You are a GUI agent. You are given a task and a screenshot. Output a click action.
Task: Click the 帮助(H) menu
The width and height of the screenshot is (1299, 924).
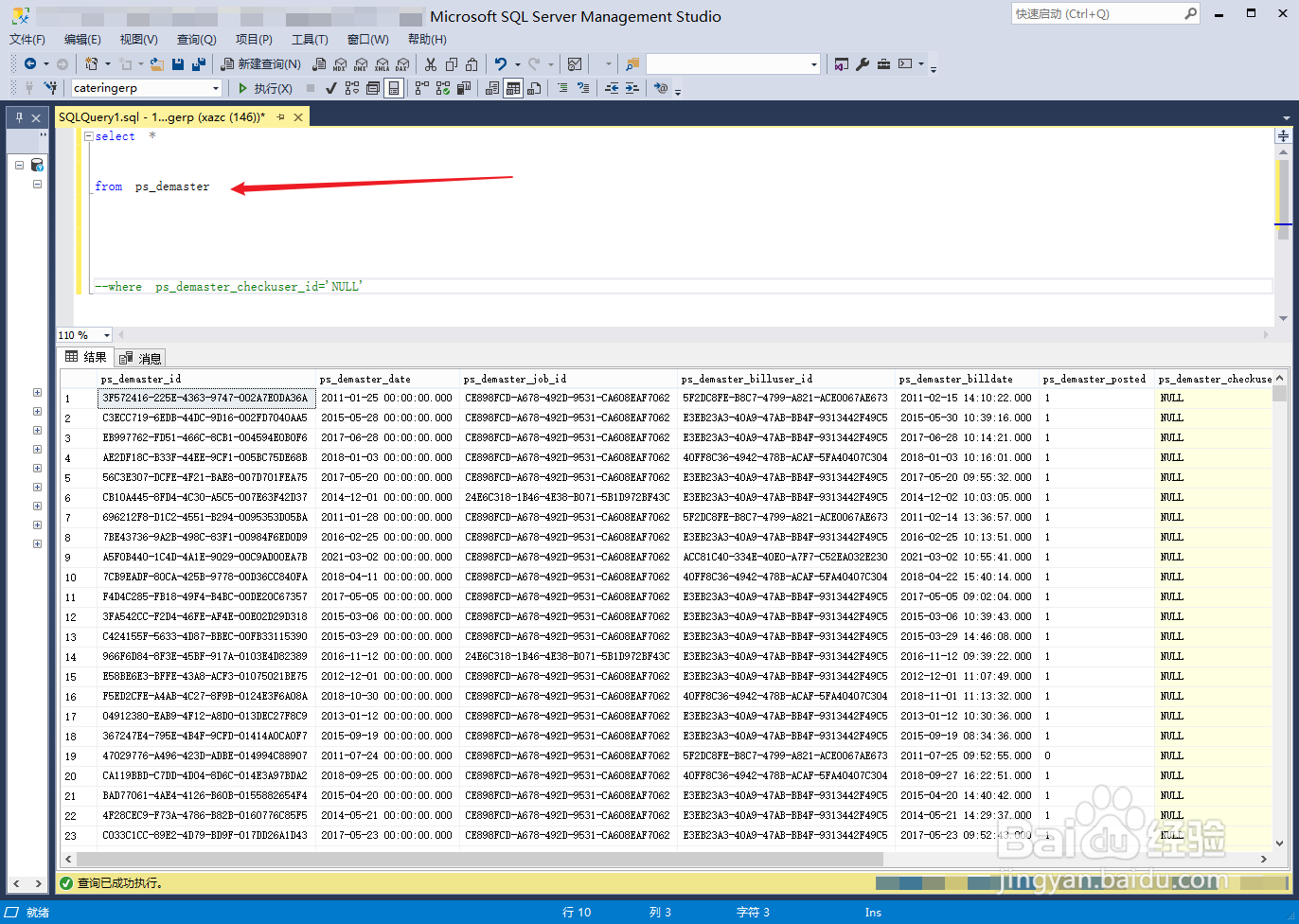426,39
